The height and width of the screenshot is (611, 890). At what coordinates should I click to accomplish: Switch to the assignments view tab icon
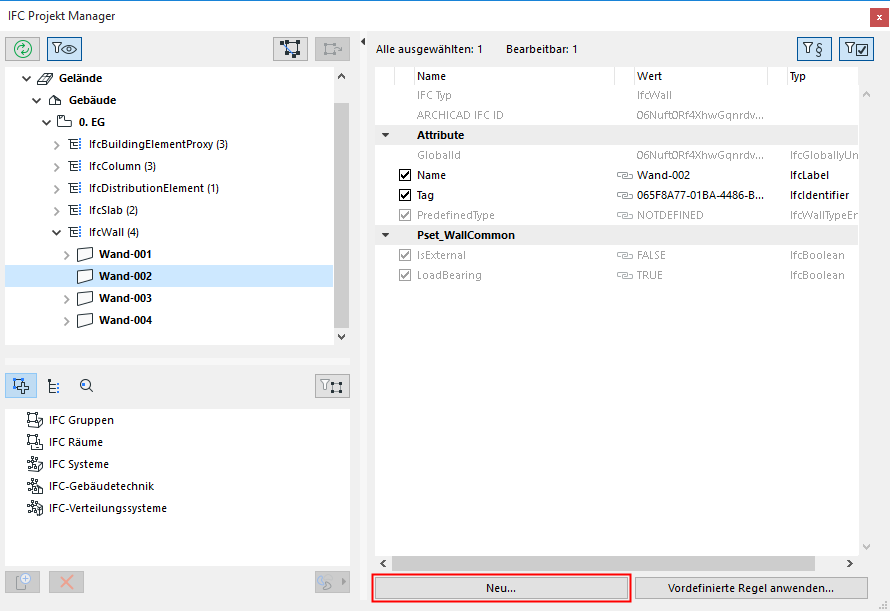click(21, 386)
